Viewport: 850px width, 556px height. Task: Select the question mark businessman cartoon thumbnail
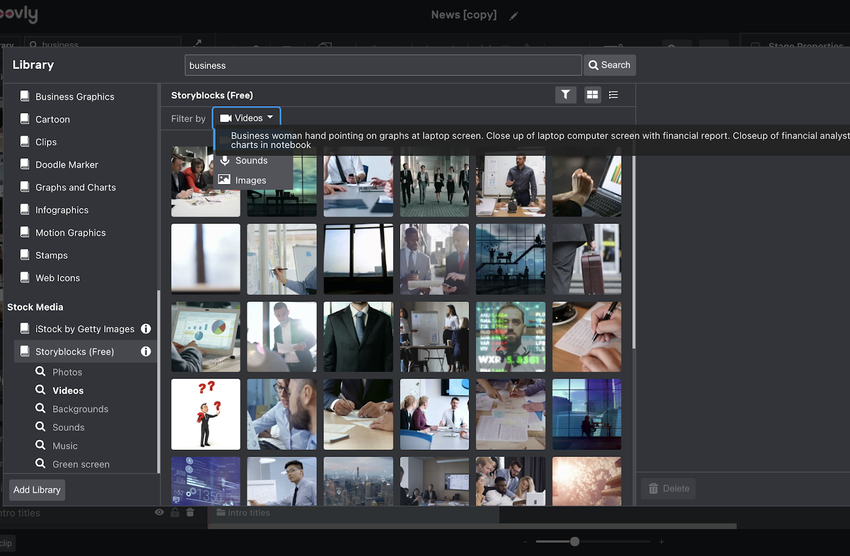click(205, 415)
